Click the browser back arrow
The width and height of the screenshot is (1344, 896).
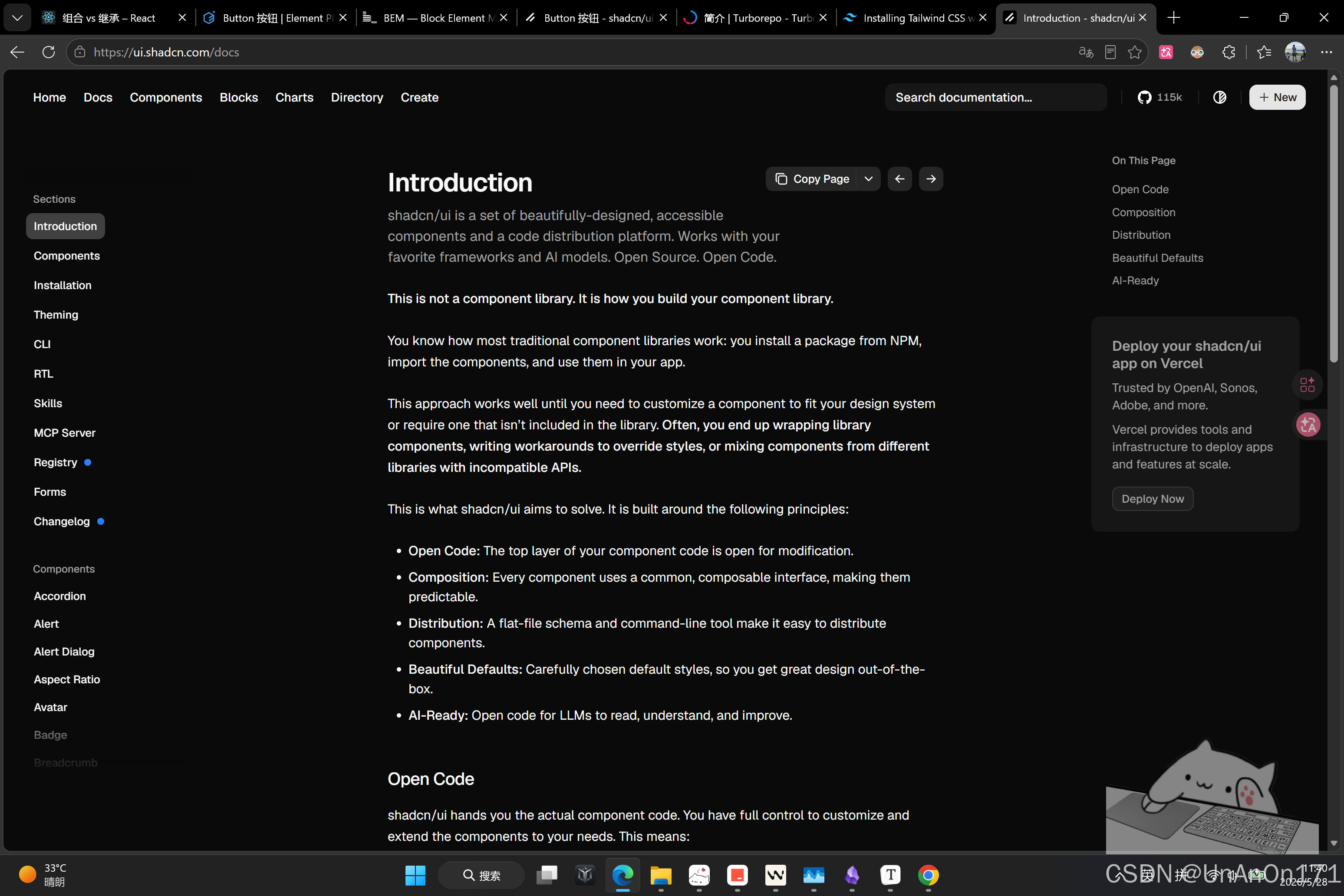[17, 52]
